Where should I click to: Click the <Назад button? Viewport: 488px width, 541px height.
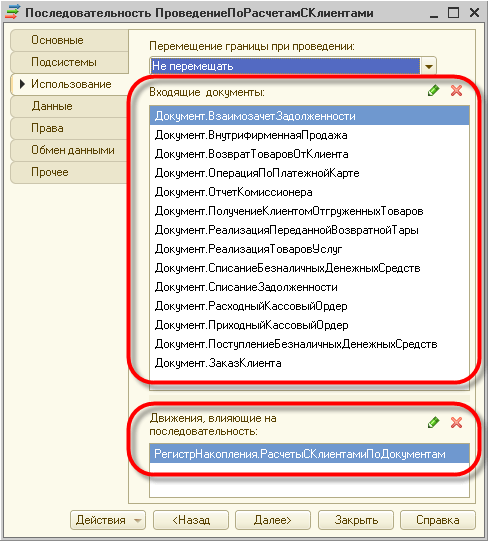coord(191,520)
